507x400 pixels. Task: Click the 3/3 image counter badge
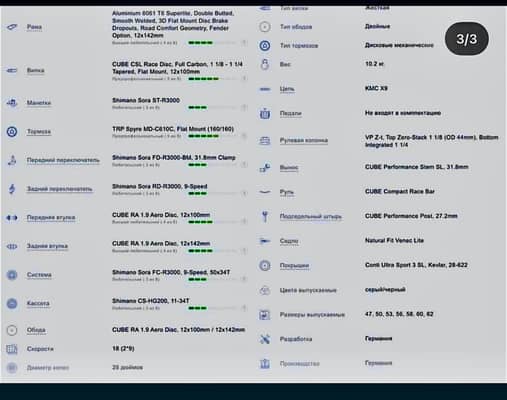coord(467,39)
